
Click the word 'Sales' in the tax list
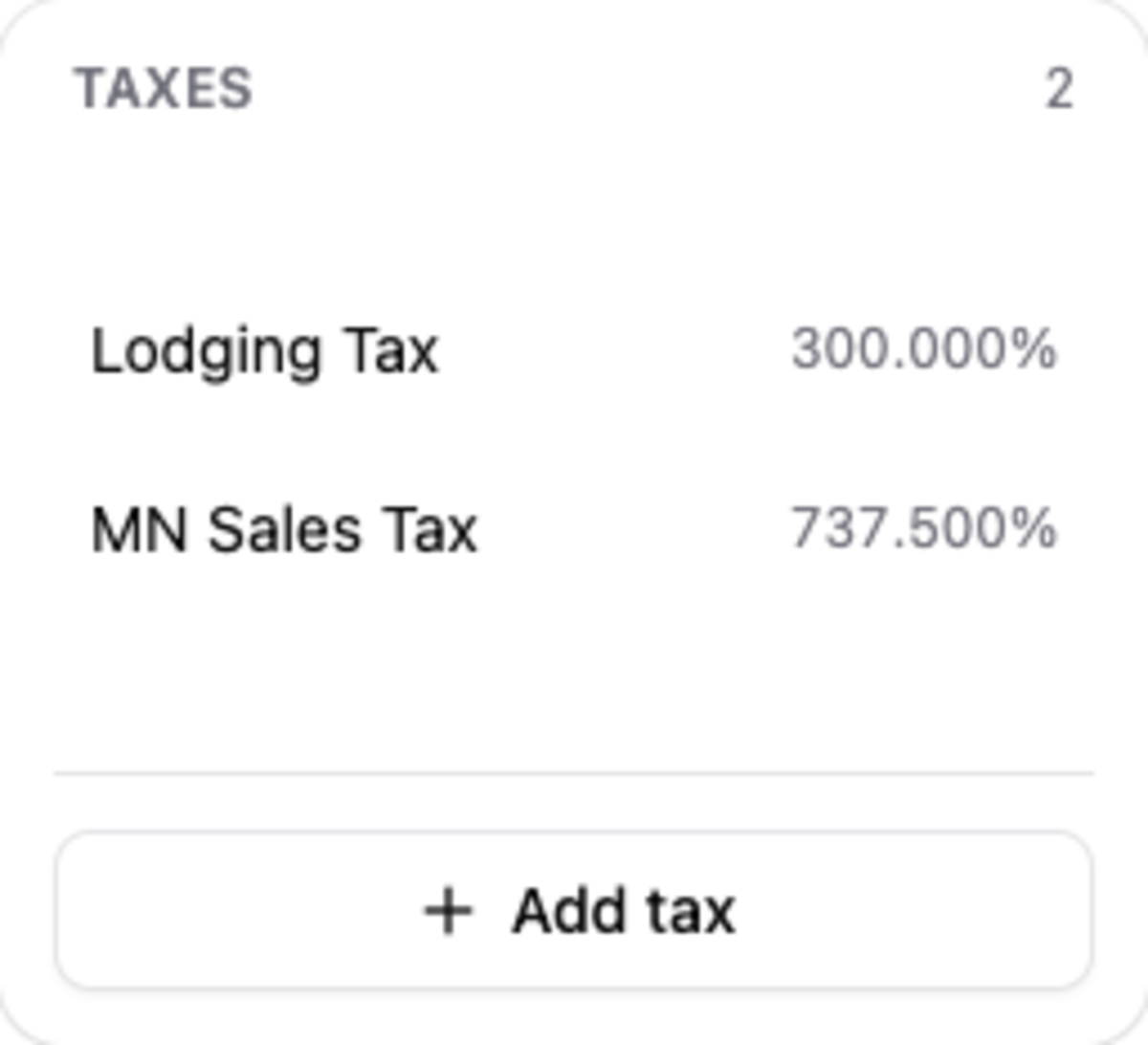click(285, 529)
